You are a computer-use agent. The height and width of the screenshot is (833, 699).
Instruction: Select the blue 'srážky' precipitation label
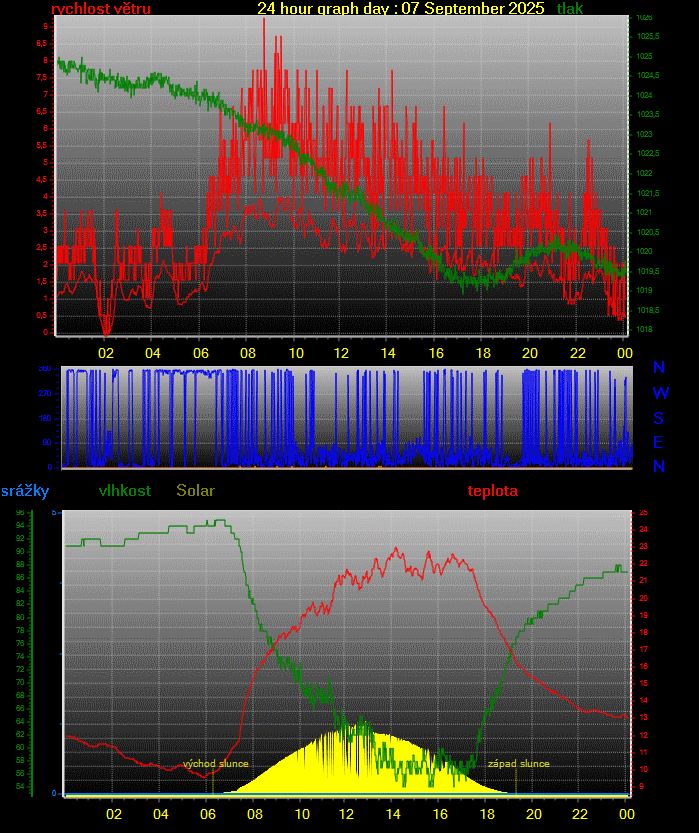[25, 491]
